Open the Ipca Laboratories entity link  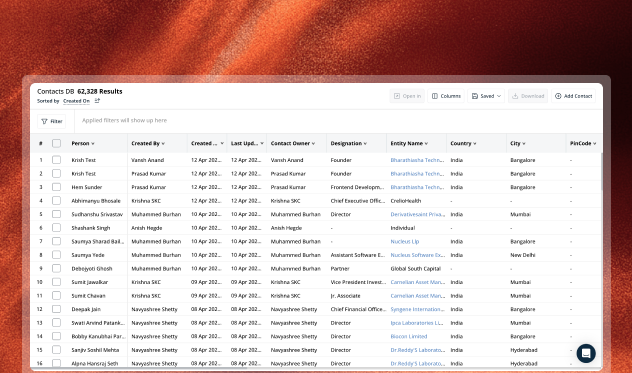click(x=417, y=323)
